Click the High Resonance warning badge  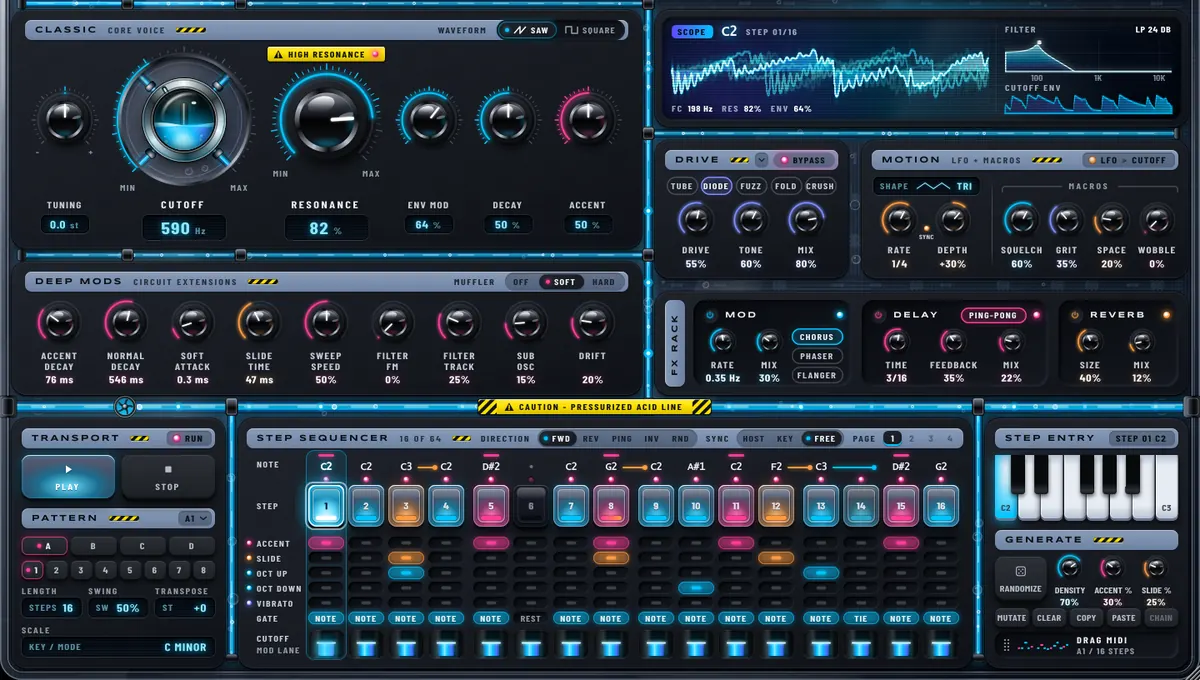click(326, 54)
